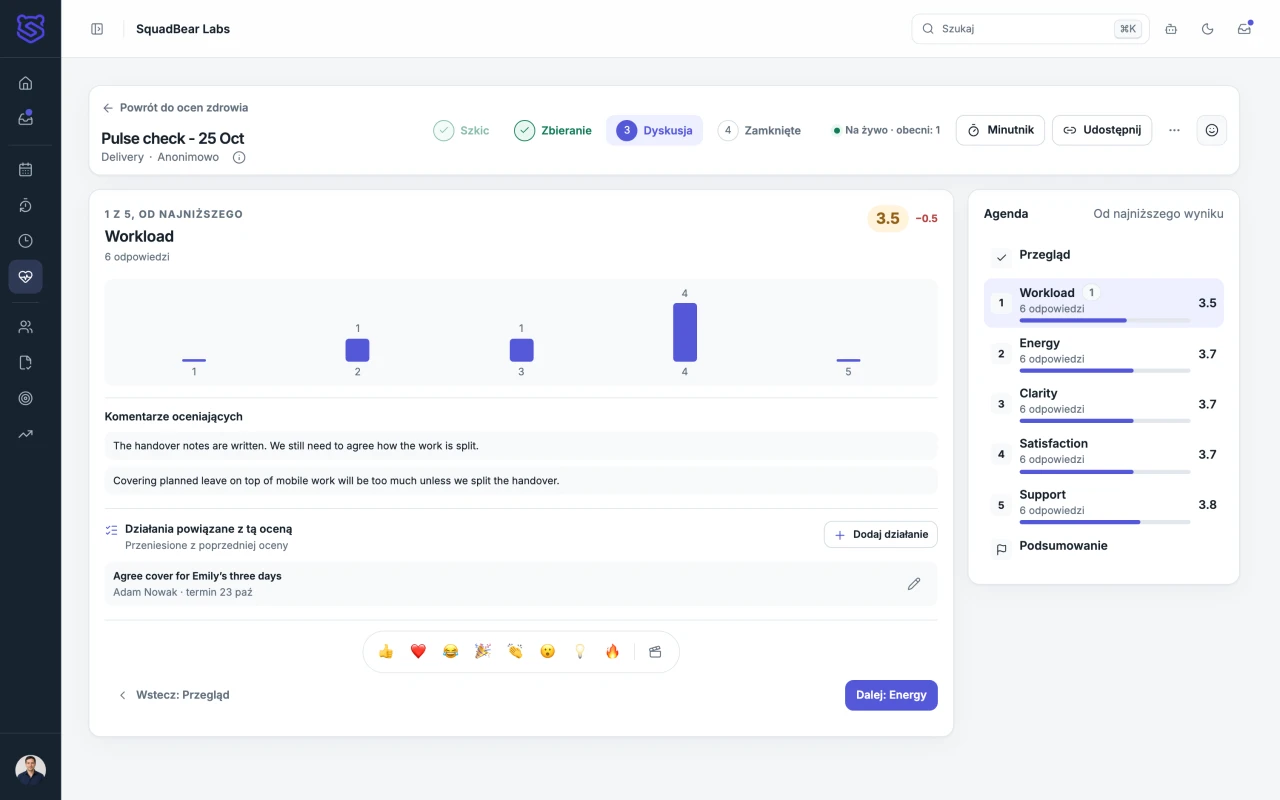Click the Minutnik timer button
This screenshot has width=1280, height=800.
point(1000,130)
